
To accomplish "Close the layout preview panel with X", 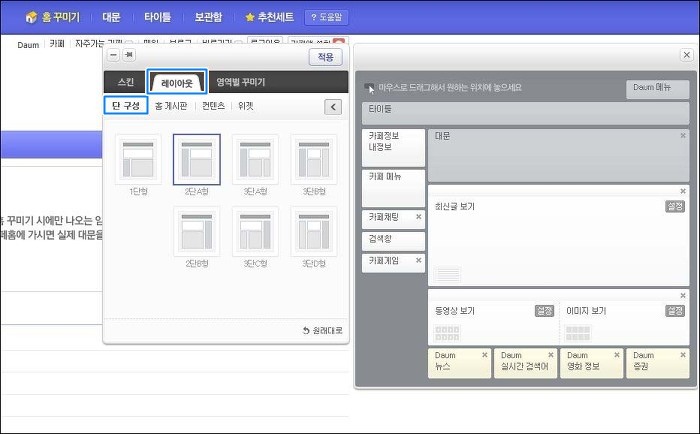I will tap(687, 55).
